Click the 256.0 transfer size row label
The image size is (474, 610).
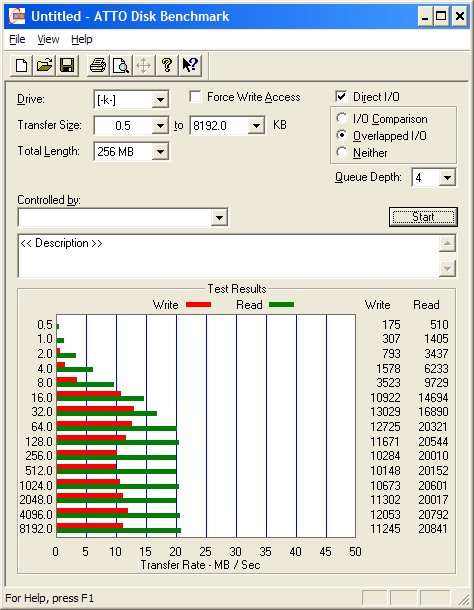click(x=39, y=456)
